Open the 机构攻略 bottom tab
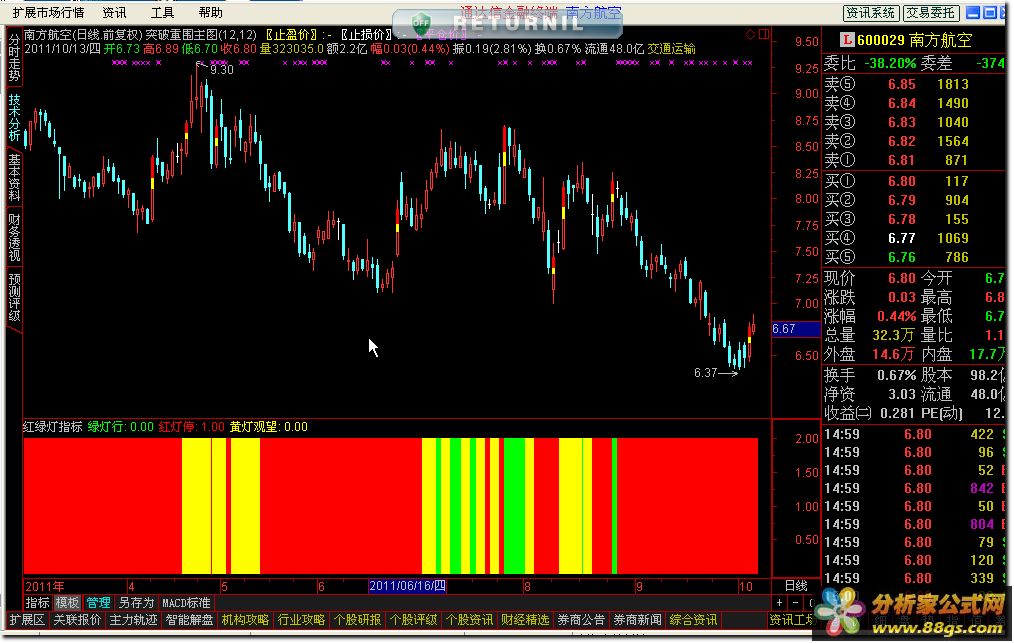The height and width of the screenshot is (643, 1014). coord(245,620)
